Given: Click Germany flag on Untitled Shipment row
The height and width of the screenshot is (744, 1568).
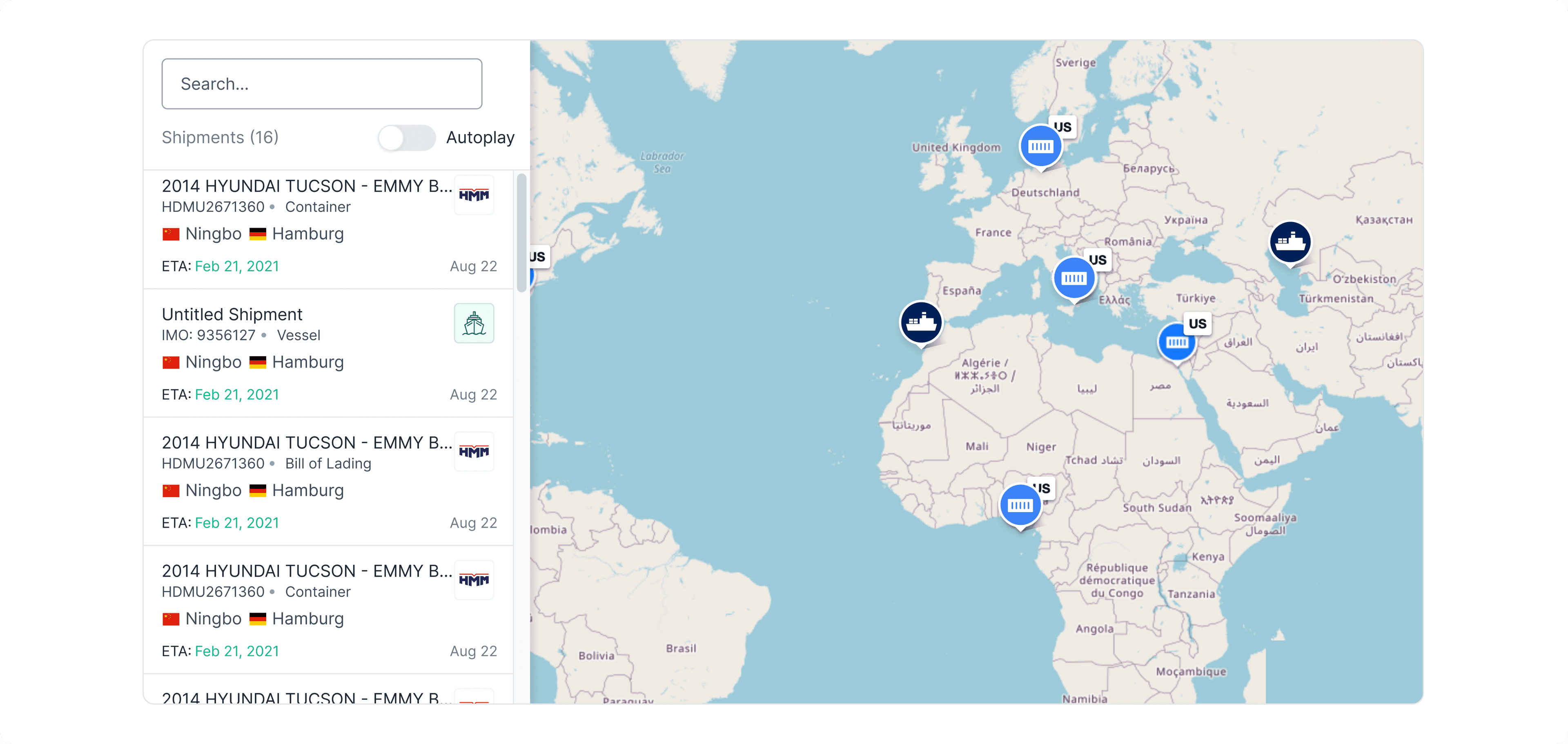Looking at the screenshot, I should pos(258,362).
